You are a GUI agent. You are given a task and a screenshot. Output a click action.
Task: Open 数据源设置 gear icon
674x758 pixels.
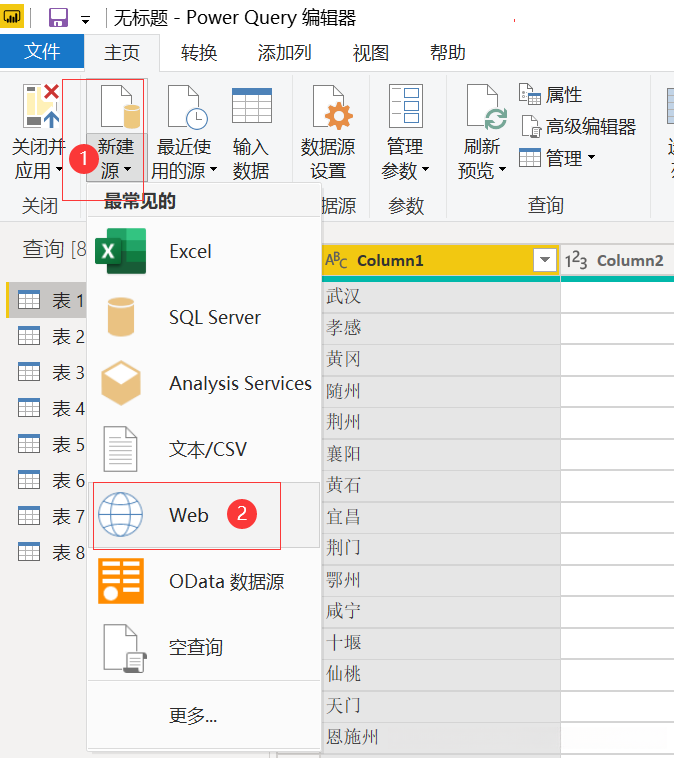[x=333, y=107]
